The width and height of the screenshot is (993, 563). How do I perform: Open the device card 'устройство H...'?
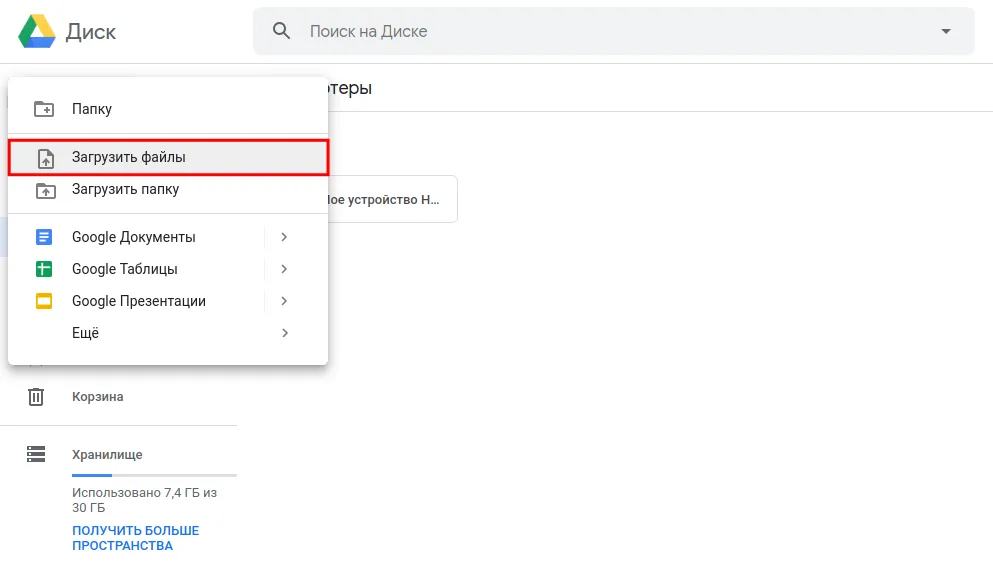(x=393, y=199)
